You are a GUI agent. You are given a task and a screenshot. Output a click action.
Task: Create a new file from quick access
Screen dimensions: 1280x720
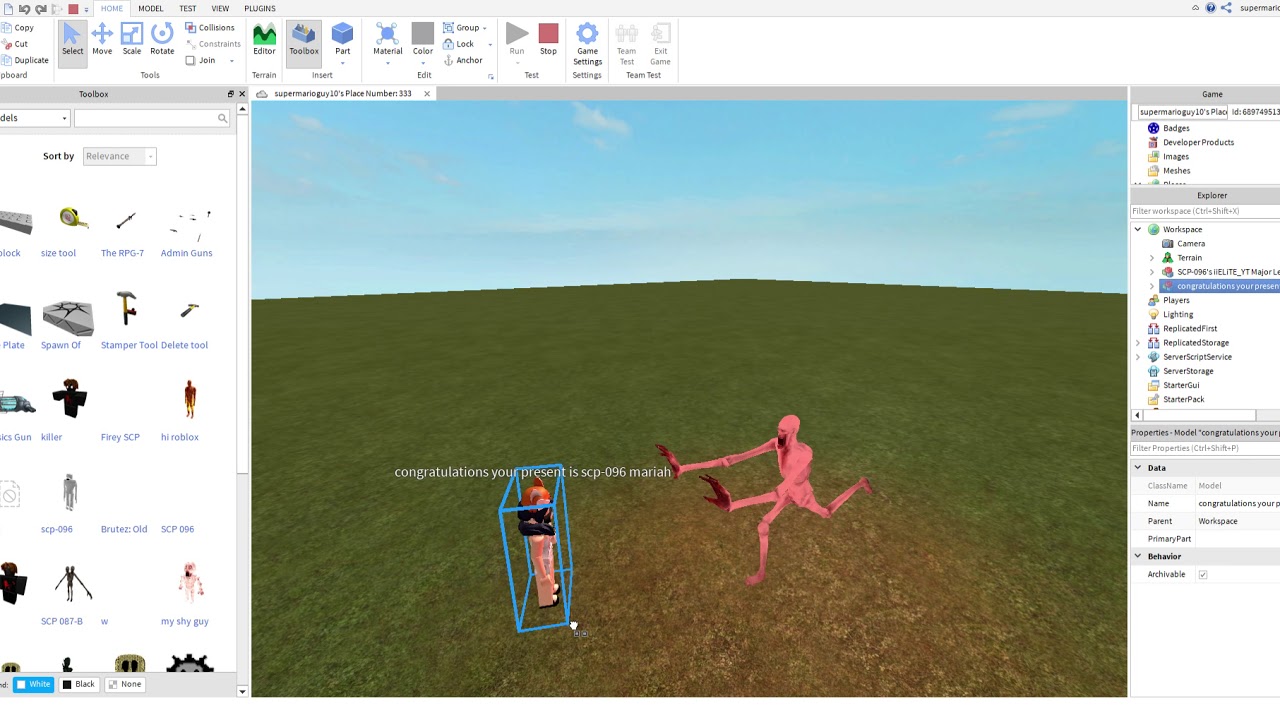click(7, 9)
